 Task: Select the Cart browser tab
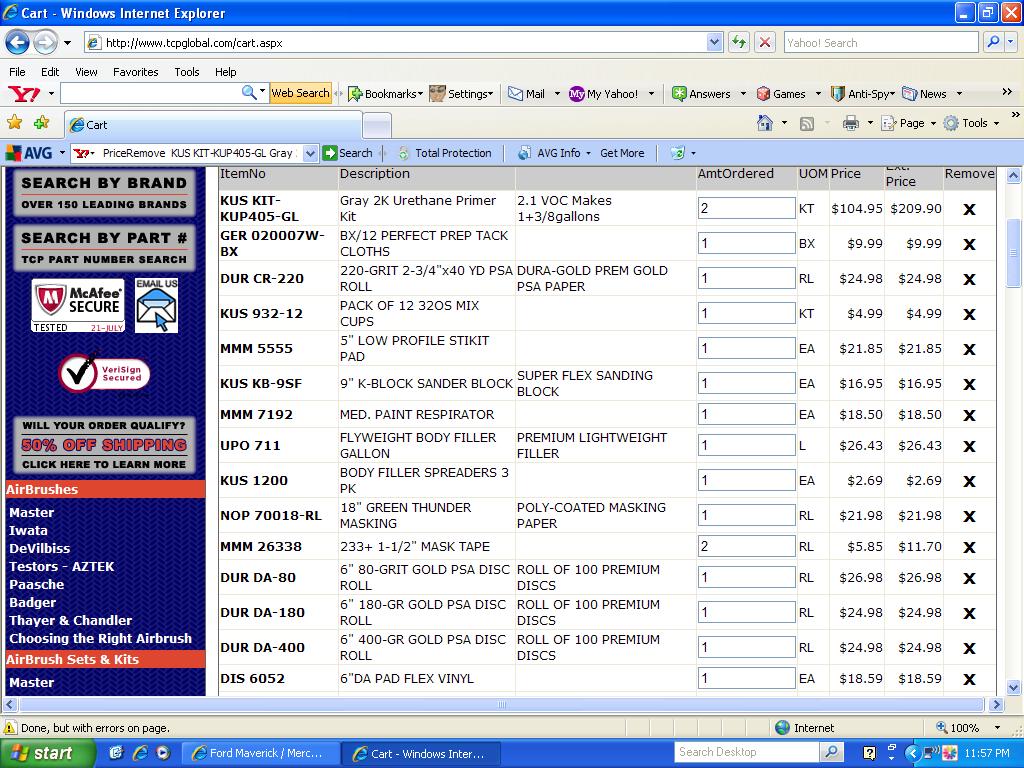click(x=212, y=124)
